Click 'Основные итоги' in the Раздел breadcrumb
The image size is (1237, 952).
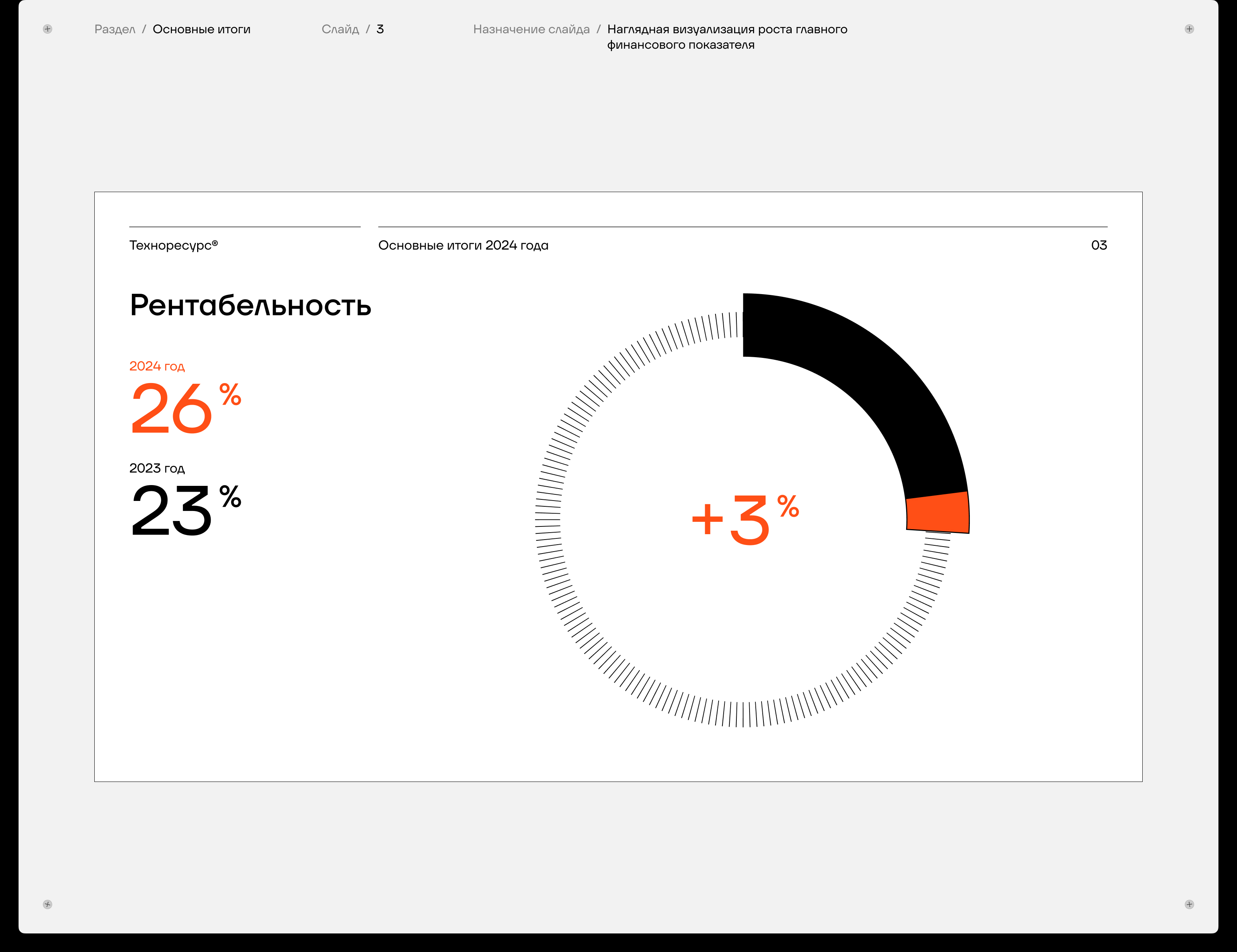click(201, 29)
